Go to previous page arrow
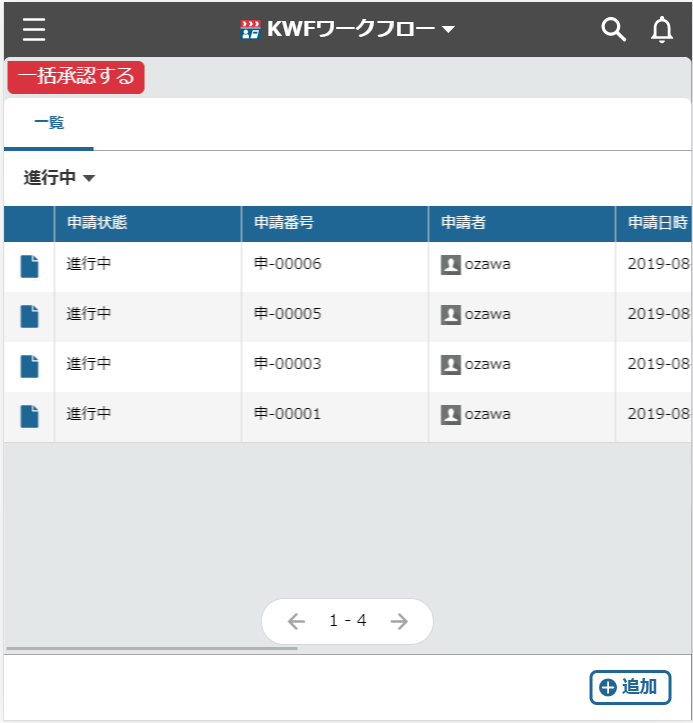Viewport: 693px width, 723px height. [296, 621]
